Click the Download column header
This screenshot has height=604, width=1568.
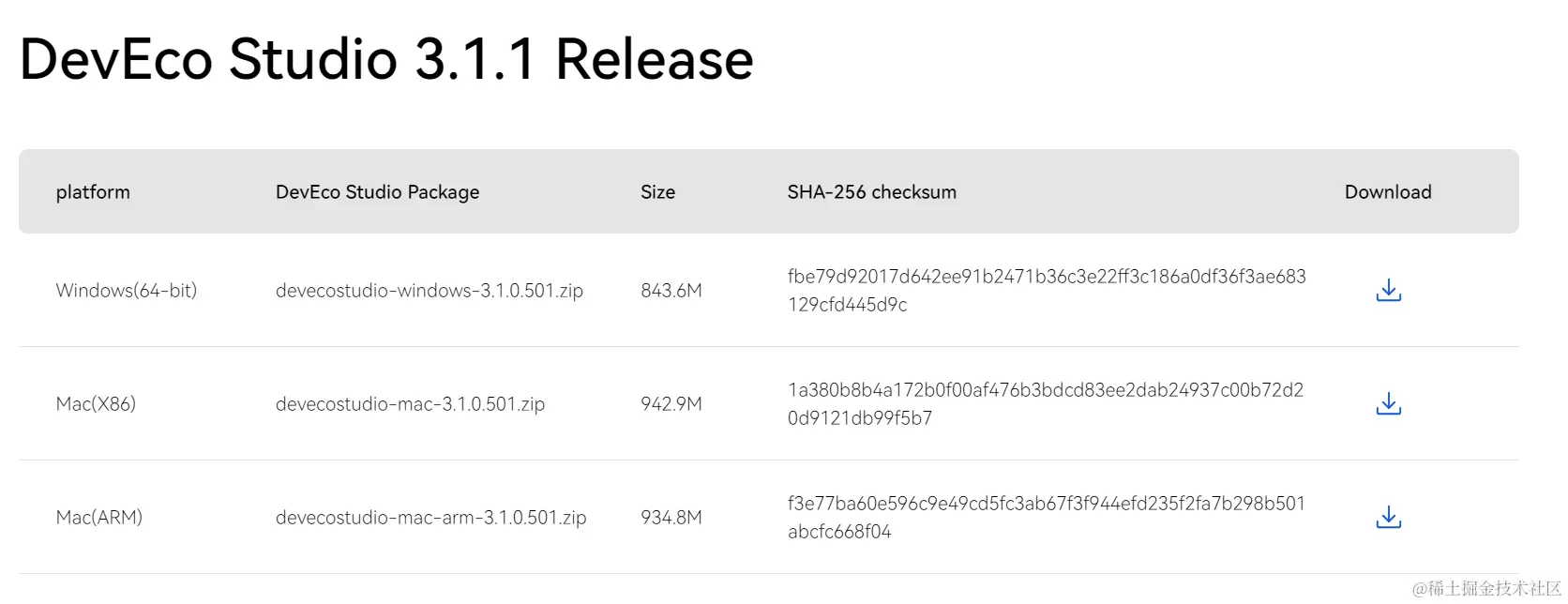tap(1388, 192)
